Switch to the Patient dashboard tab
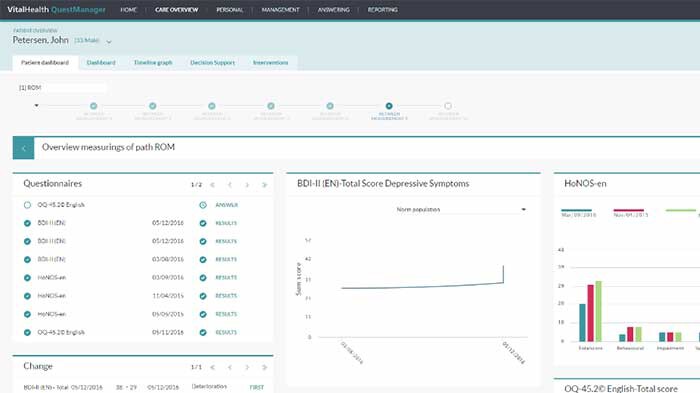The height and width of the screenshot is (393, 700). pyautogui.click(x=45, y=63)
